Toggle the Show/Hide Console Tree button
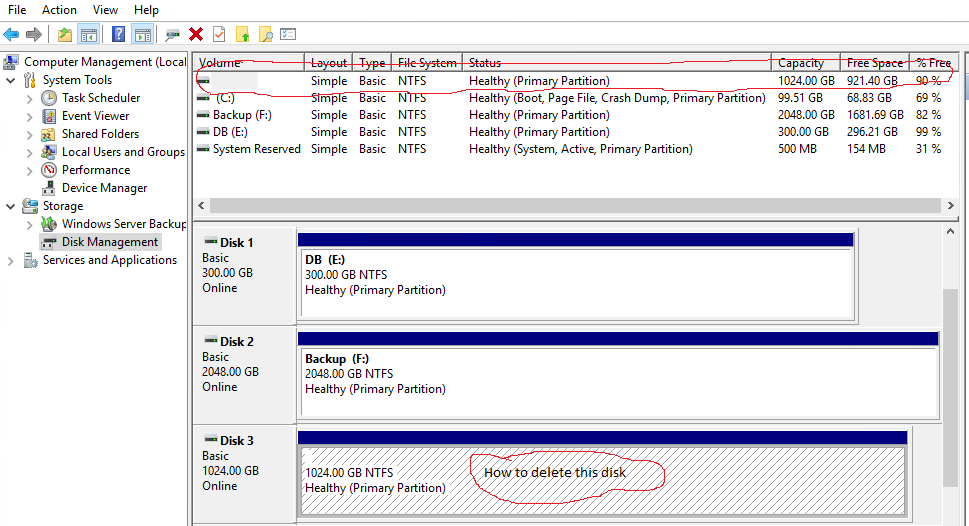The height and width of the screenshot is (526, 969). [x=88, y=34]
